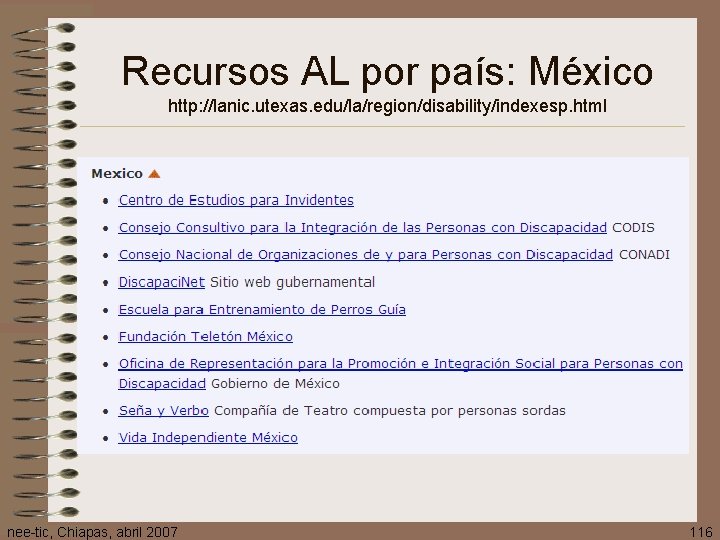Image resolution: width=720 pixels, height=540 pixels.
Task: Select the slide title Recursos AL por país
Action: (x=387, y=71)
